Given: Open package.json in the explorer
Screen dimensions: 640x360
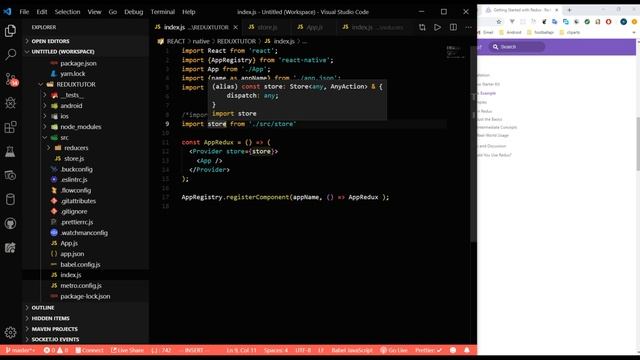Looking at the screenshot, I should [x=78, y=64].
